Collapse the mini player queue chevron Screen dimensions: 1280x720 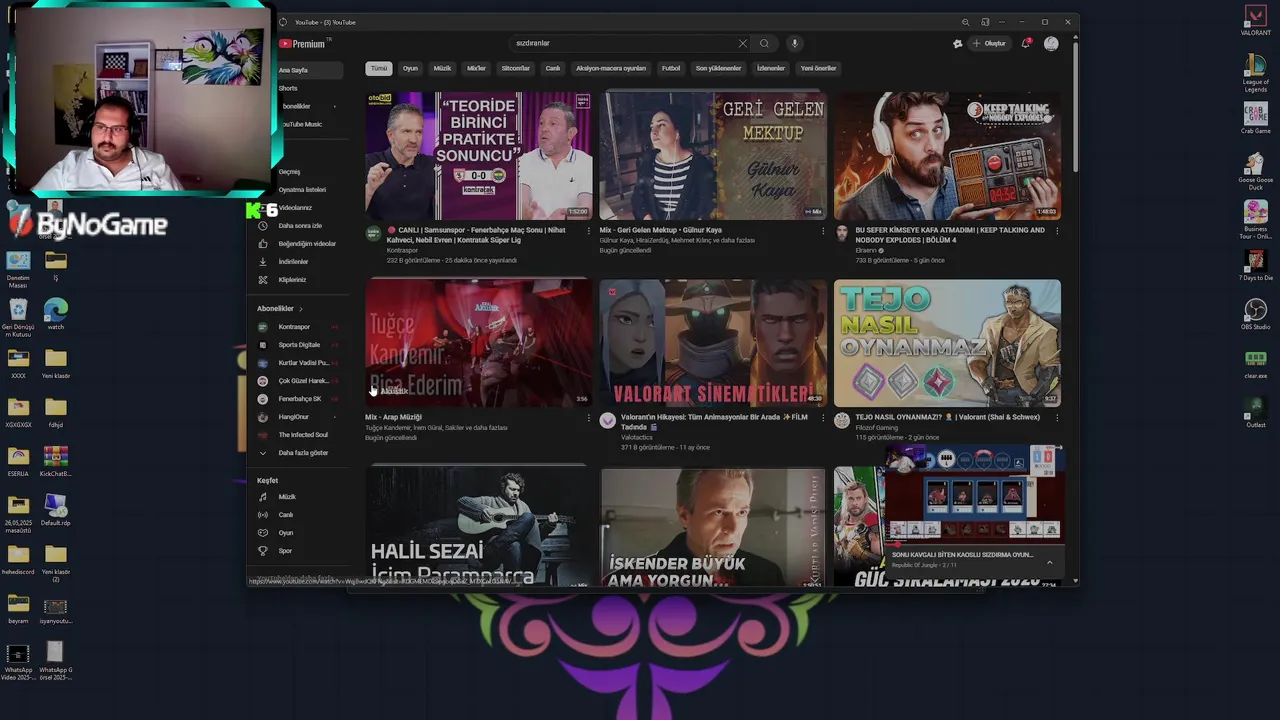coord(1049,563)
